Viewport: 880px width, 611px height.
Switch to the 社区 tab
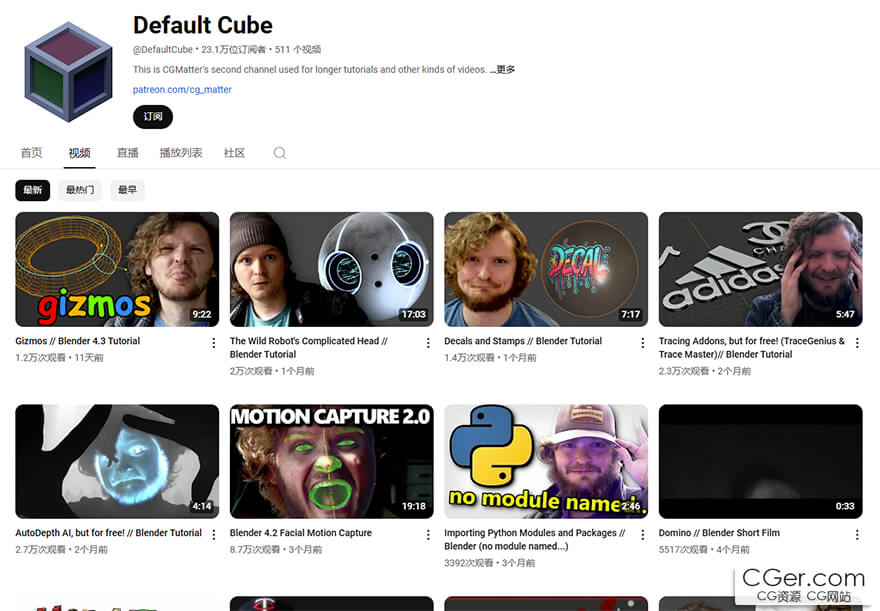point(234,153)
